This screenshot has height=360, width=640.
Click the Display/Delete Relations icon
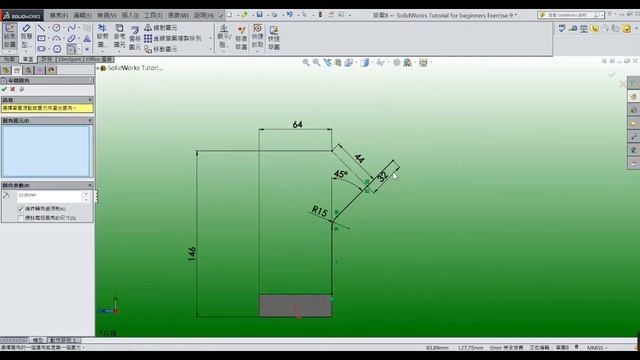(x=224, y=29)
